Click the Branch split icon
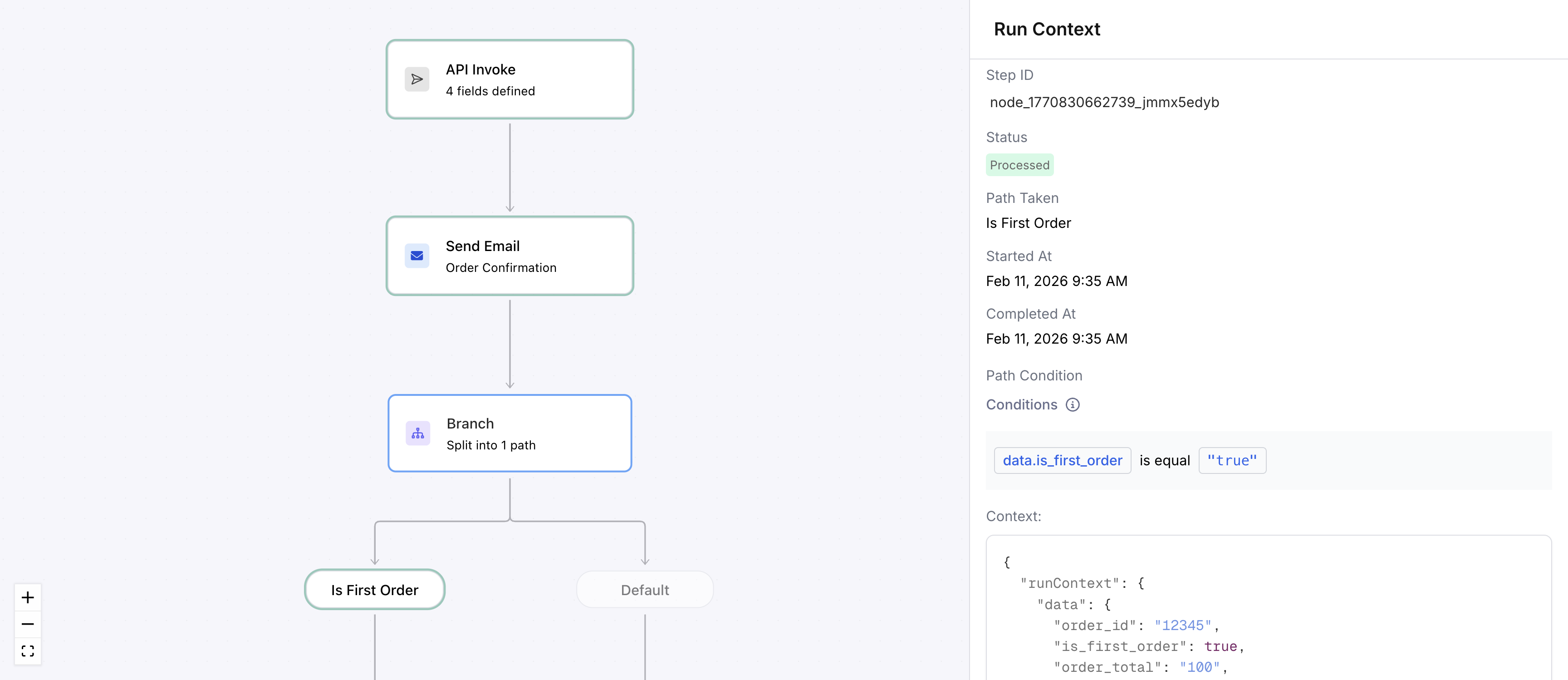This screenshot has height=680, width=1568. pos(417,434)
